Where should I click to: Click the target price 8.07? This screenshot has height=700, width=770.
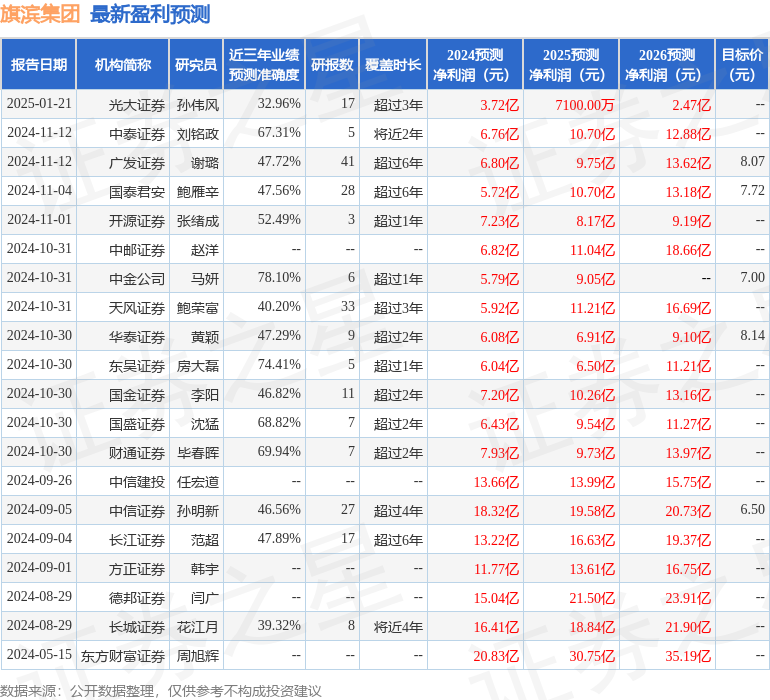click(x=752, y=161)
